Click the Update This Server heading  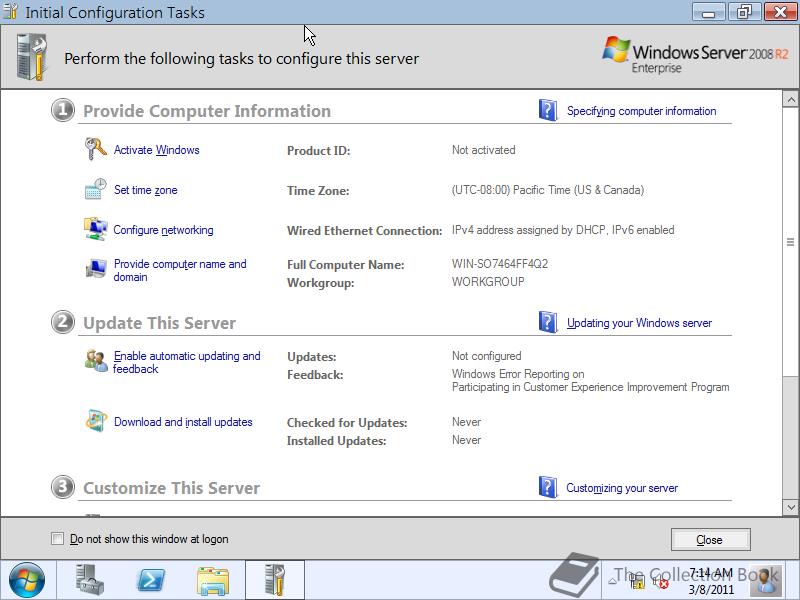point(159,323)
